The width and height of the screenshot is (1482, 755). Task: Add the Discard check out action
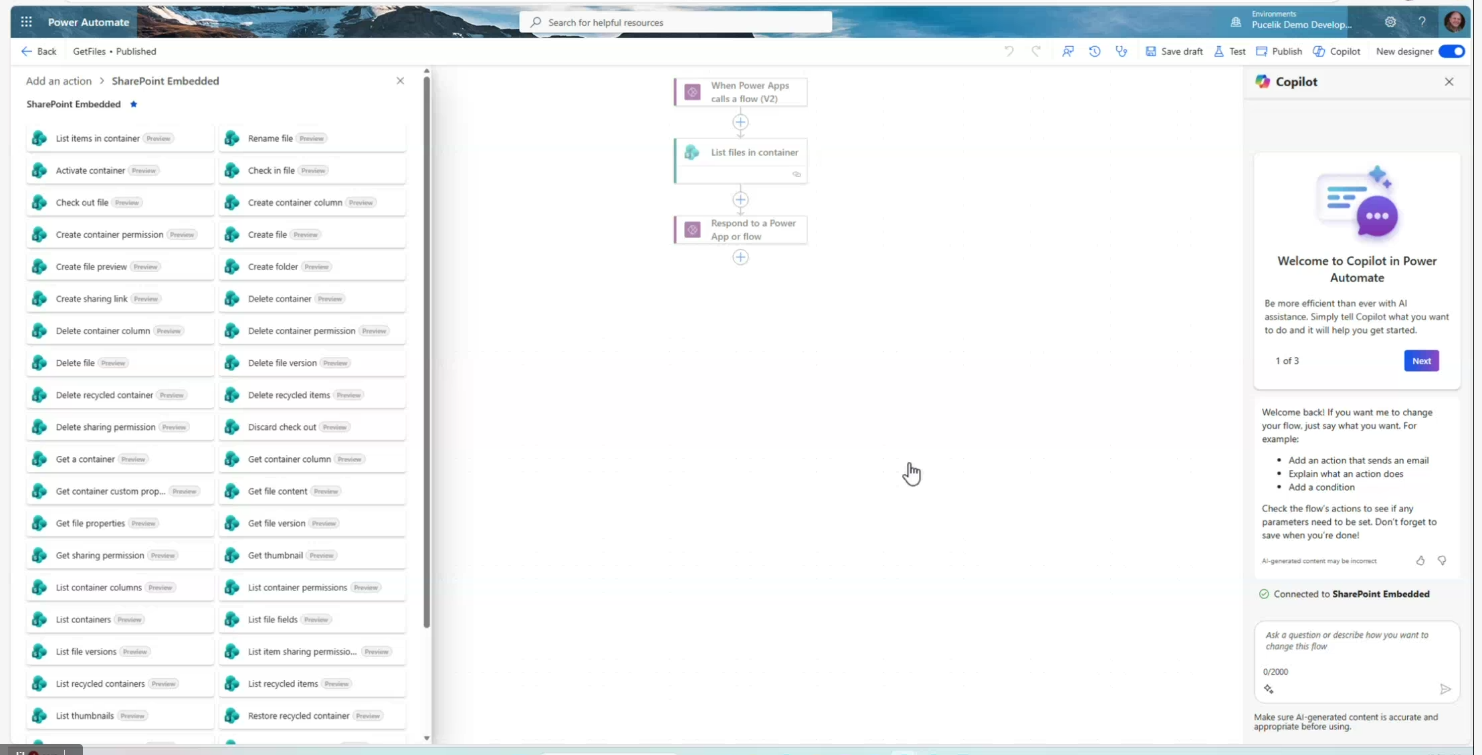[312, 427]
